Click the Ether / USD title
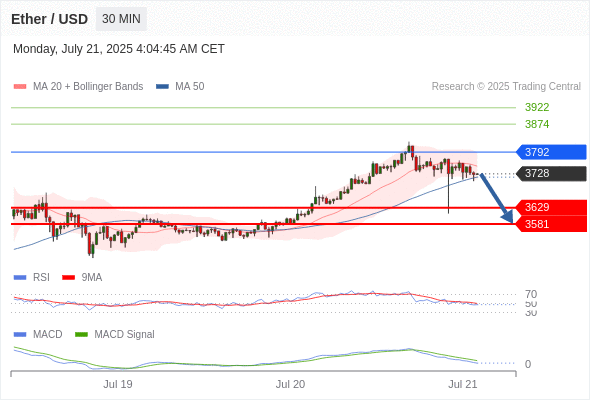The image size is (590, 400). (x=49, y=19)
